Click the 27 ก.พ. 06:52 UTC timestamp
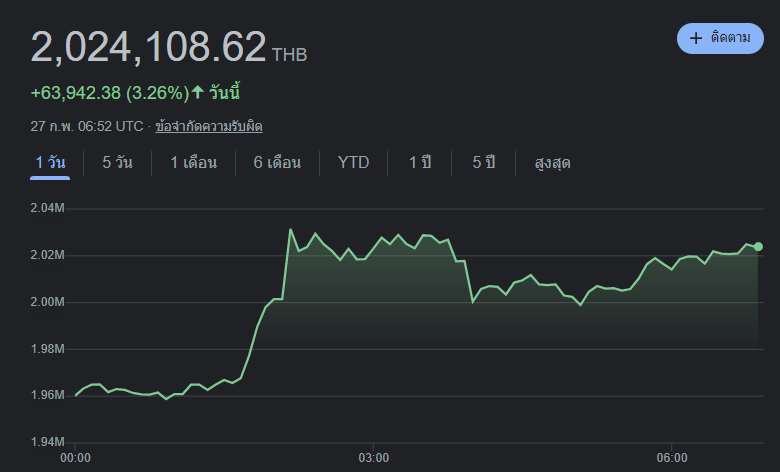This screenshot has width=780, height=472. click(87, 126)
